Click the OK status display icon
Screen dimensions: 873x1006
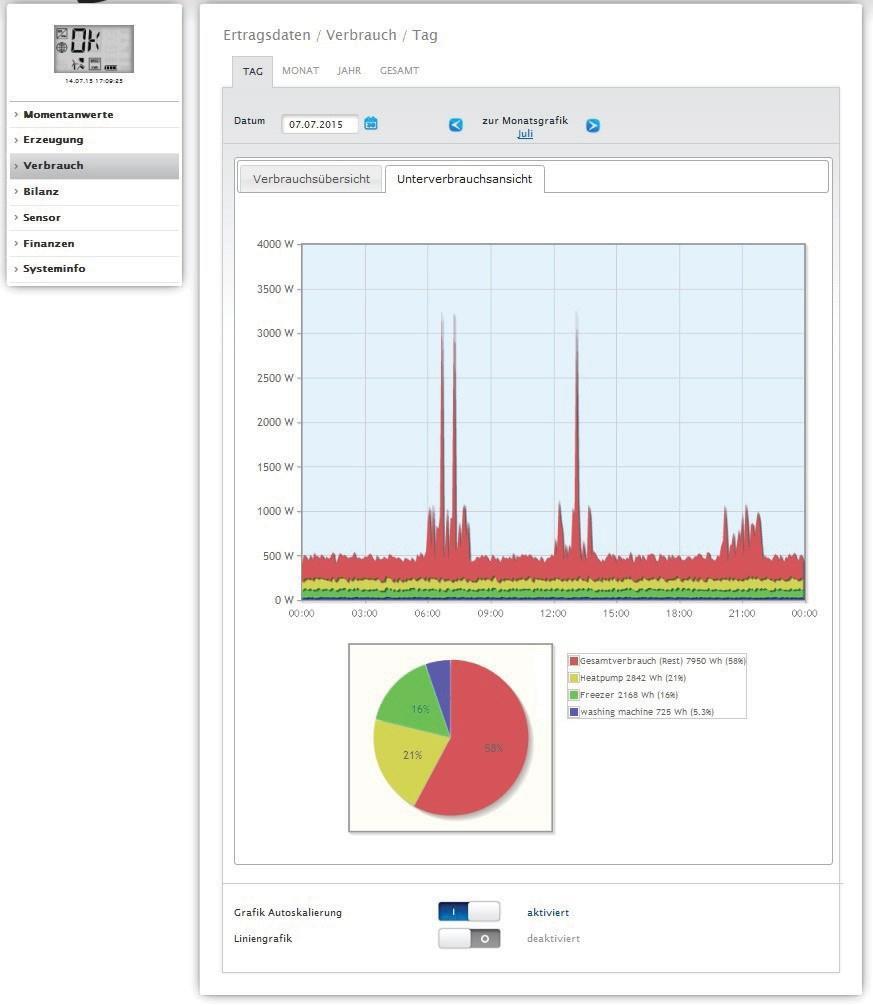click(x=94, y=49)
